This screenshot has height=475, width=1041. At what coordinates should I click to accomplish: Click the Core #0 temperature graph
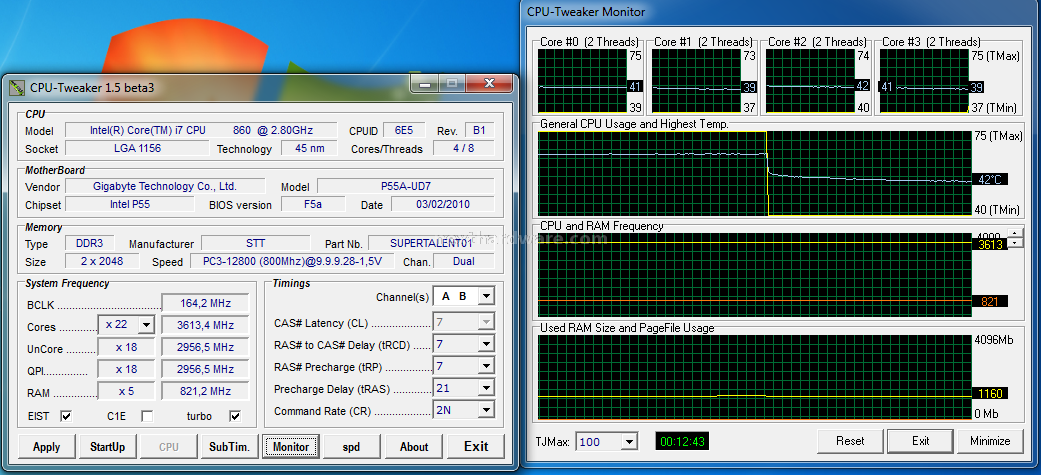[x=582, y=80]
